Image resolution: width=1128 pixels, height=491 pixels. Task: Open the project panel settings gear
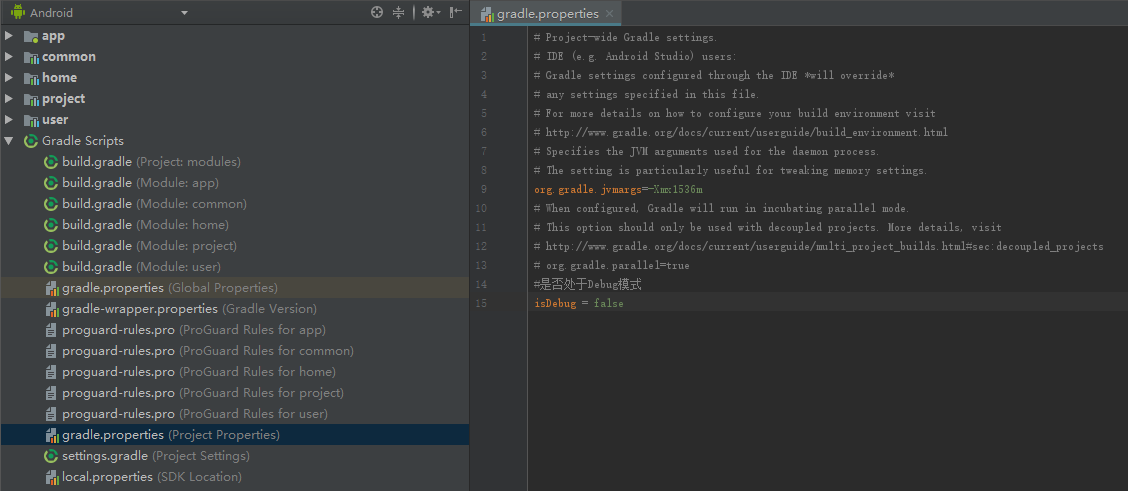pyautogui.click(x=428, y=13)
